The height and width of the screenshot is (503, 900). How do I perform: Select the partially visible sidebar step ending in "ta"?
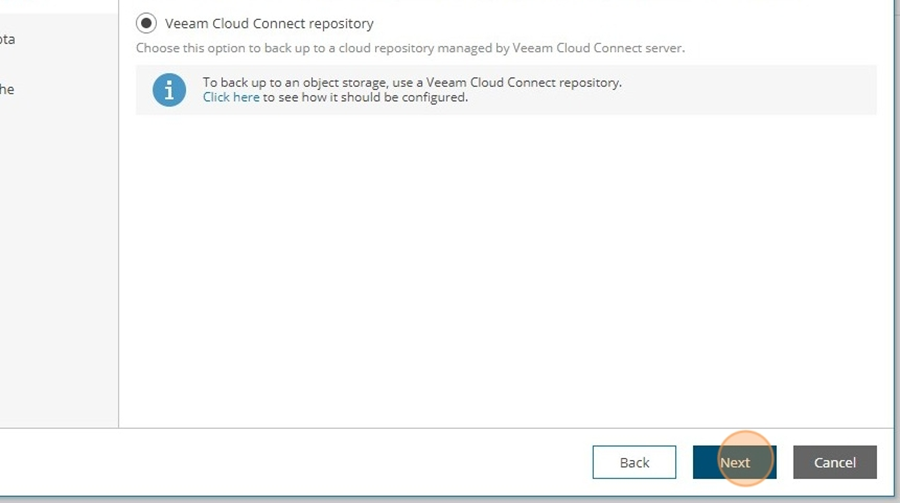click(7, 40)
